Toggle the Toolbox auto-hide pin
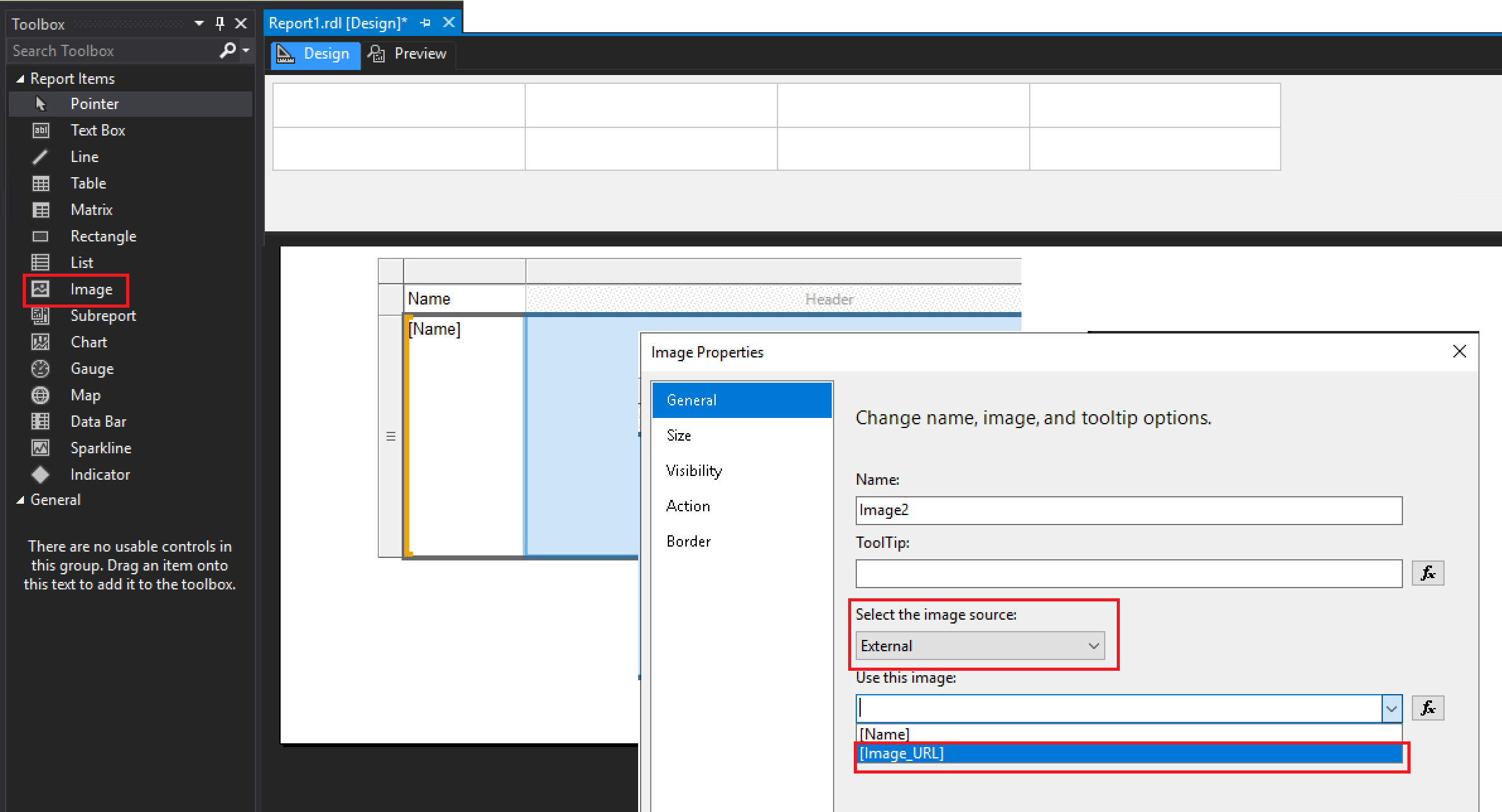Screen dimensions: 1502x812 pyautogui.click(x=220, y=24)
